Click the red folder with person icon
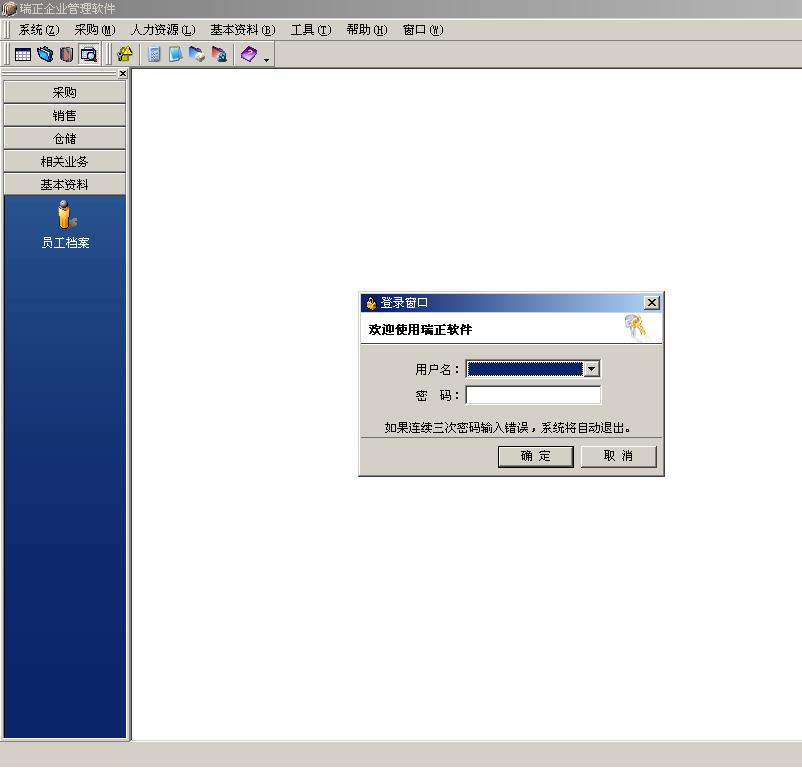This screenshot has height=768, width=802. click(219, 54)
